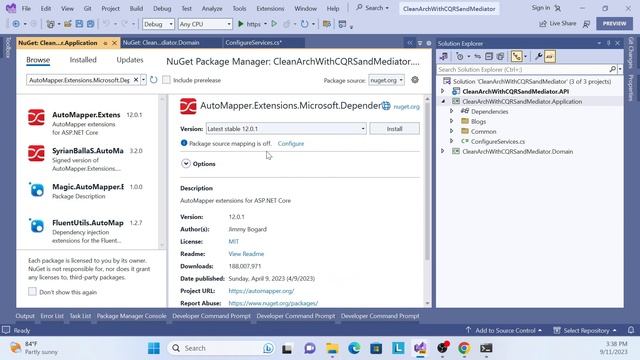Open notifications bell in status bar
The image size is (640, 360).
click(x=631, y=330)
